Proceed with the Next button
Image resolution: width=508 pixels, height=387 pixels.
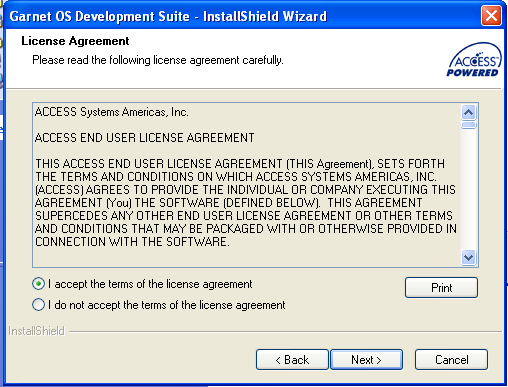pos(366,360)
